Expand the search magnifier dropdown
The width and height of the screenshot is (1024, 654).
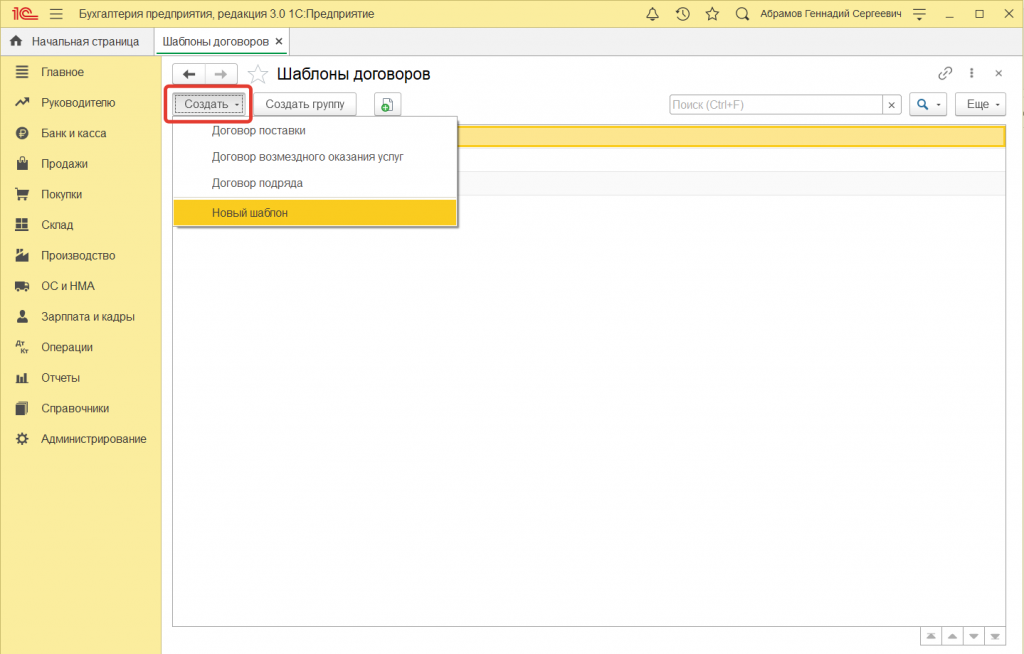tap(927, 105)
